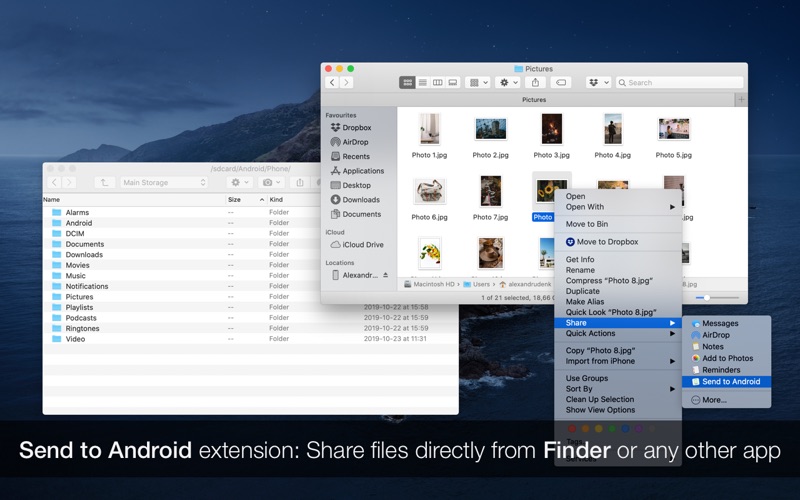Choose Rename in context menu
This screenshot has height=500, width=800.
tap(618, 270)
